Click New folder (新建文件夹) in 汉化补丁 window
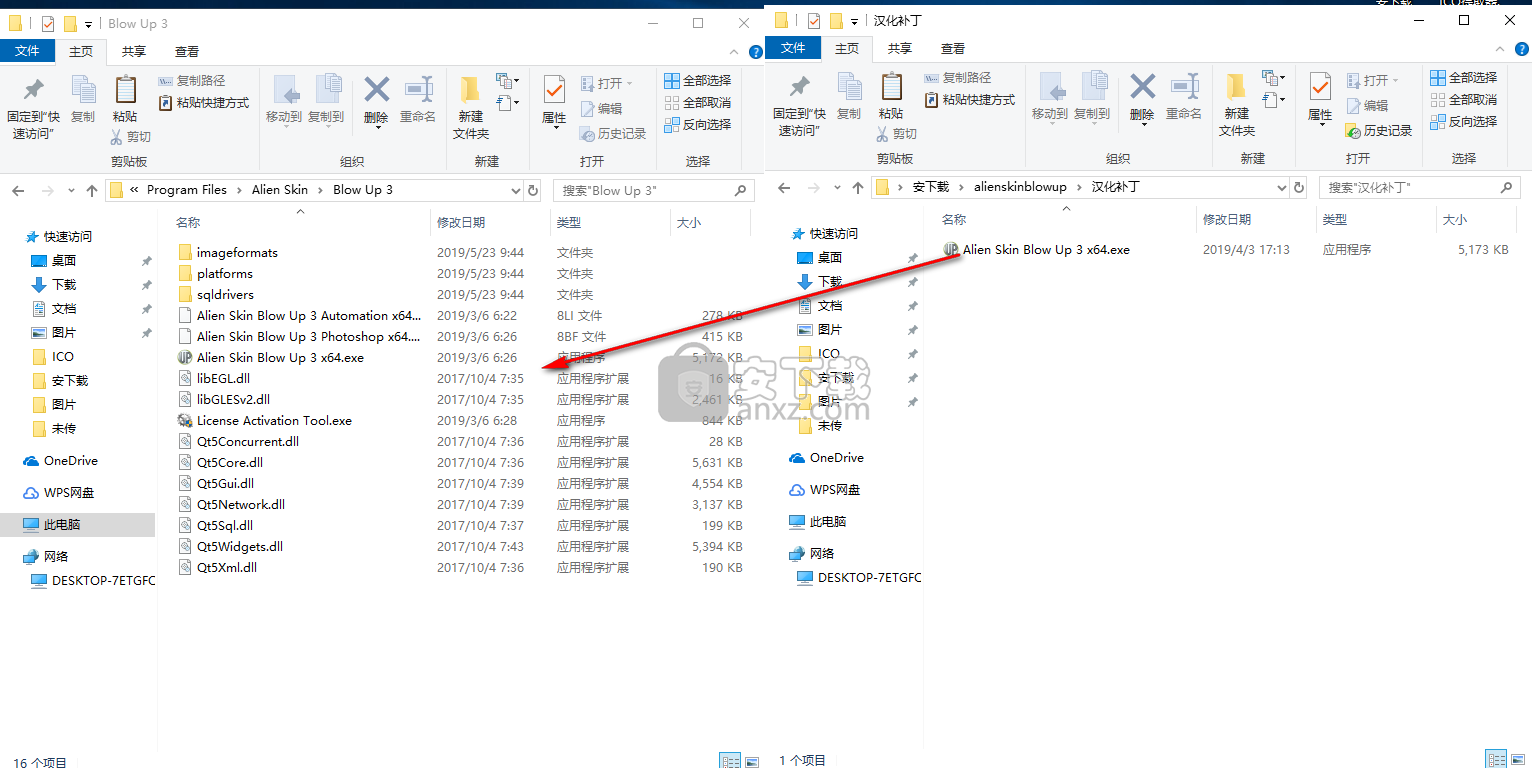1532x768 pixels. (1237, 105)
